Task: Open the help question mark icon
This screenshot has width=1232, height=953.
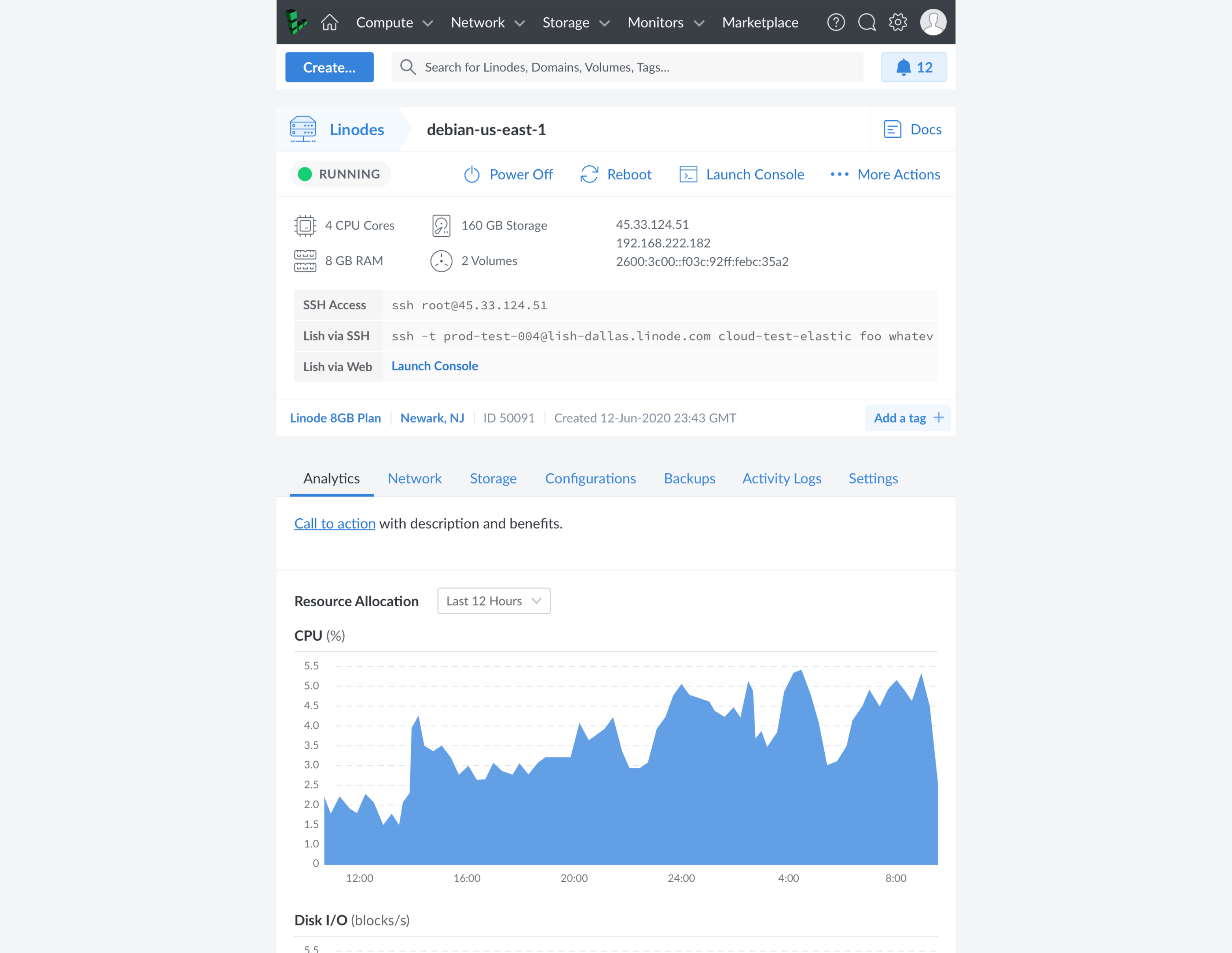Action: click(x=835, y=22)
